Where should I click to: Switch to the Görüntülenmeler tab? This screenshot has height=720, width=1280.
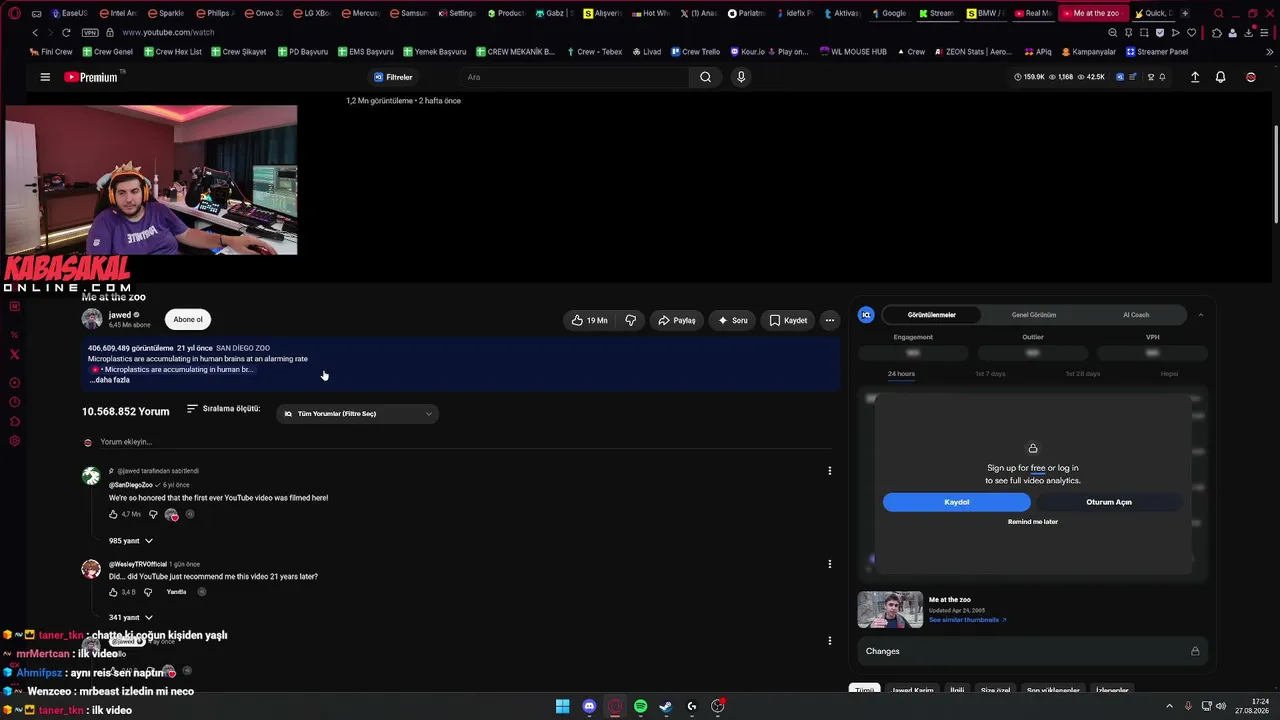(931, 315)
